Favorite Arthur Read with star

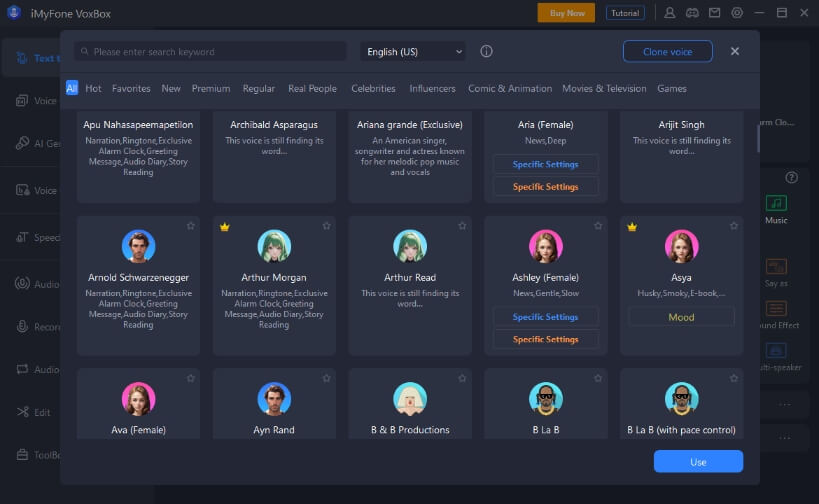[462, 226]
